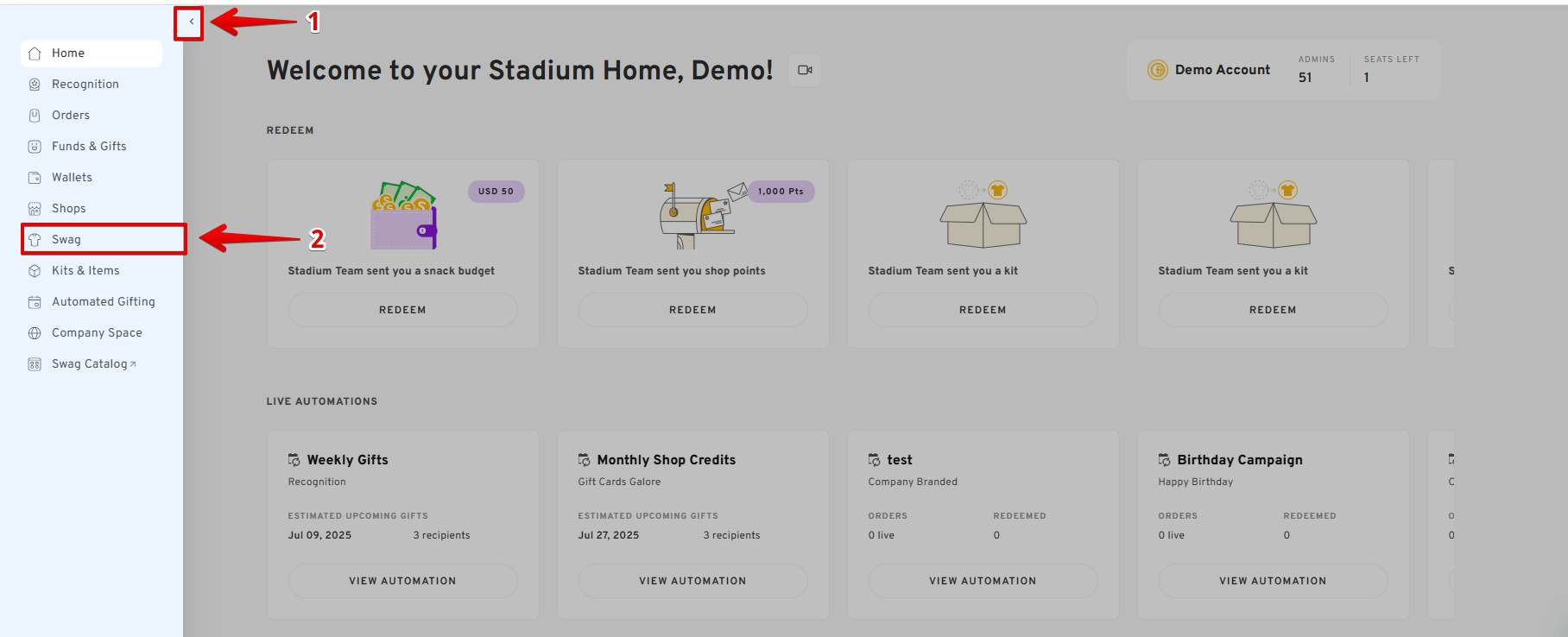
Task: View the Birthday Campaign automation
Action: 1273,581
